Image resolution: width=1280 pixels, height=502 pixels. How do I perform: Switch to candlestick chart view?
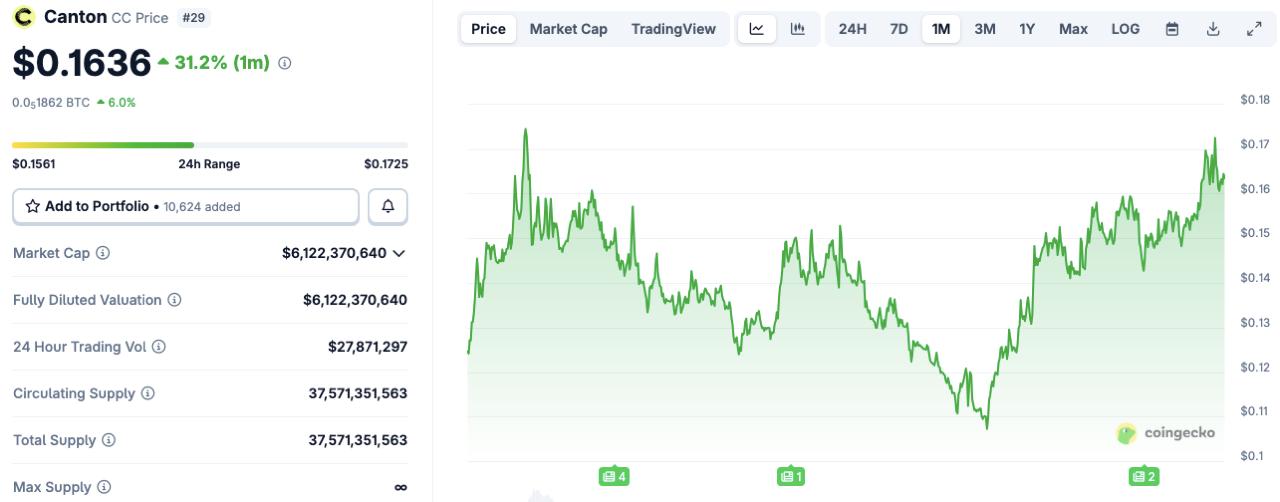[798, 29]
